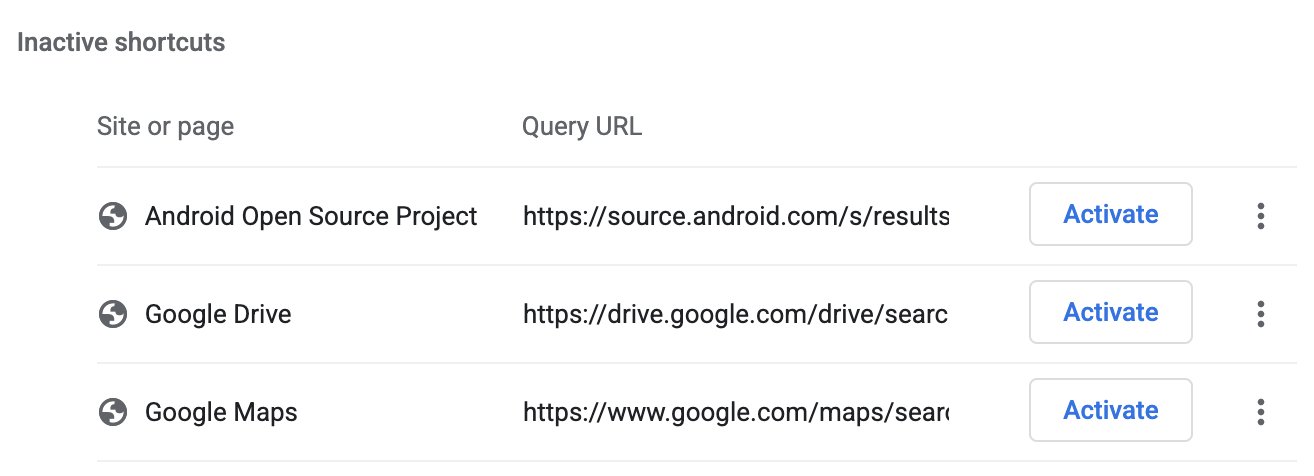The image size is (1314, 476).
Task: Click the Query URL column header
Action: click(582, 127)
